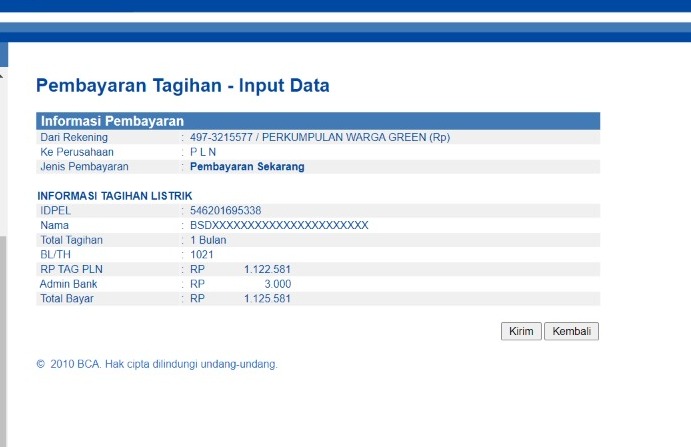Click the left scrollbar up arrow
This screenshot has width=691, height=447.
pos(2,77)
